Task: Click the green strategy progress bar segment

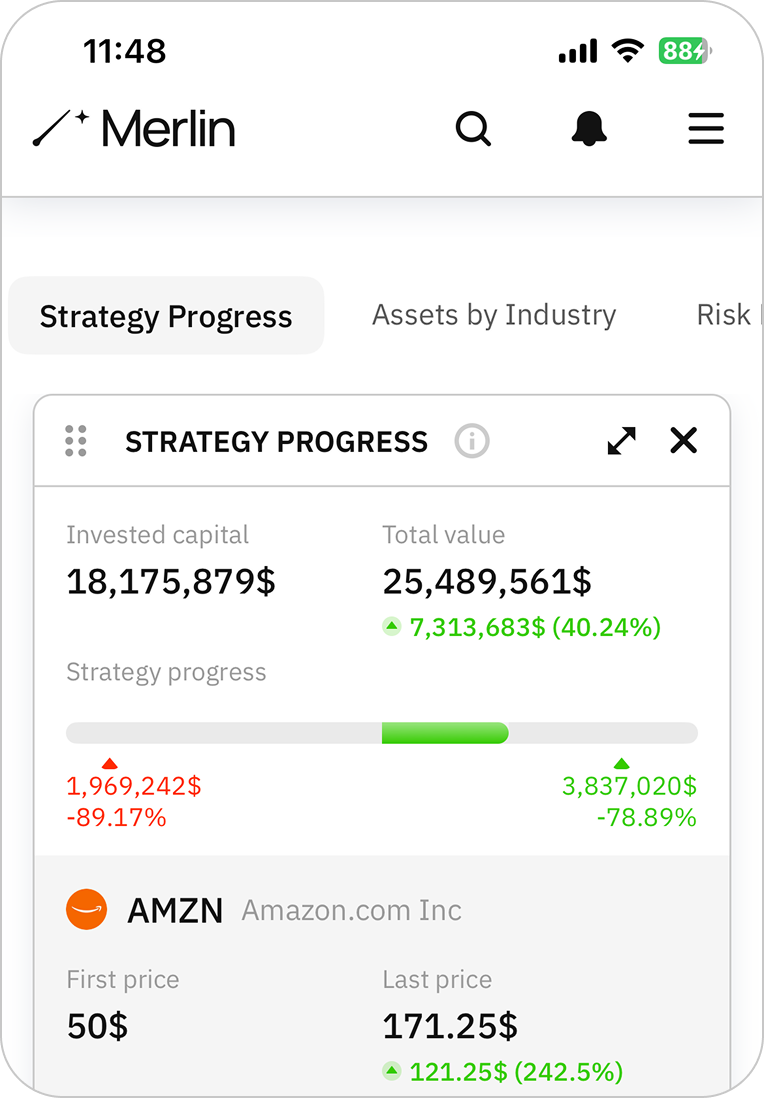Action: (x=445, y=733)
